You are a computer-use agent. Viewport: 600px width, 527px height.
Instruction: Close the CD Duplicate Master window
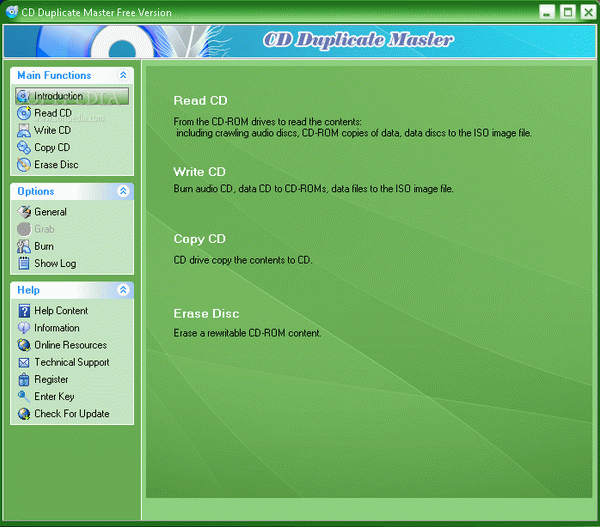click(588, 12)
